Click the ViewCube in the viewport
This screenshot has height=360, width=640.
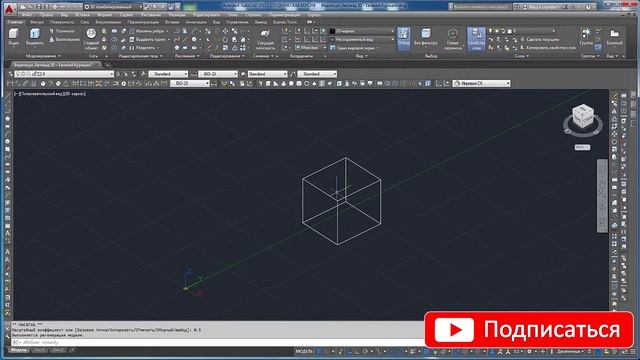coord(583,115)
